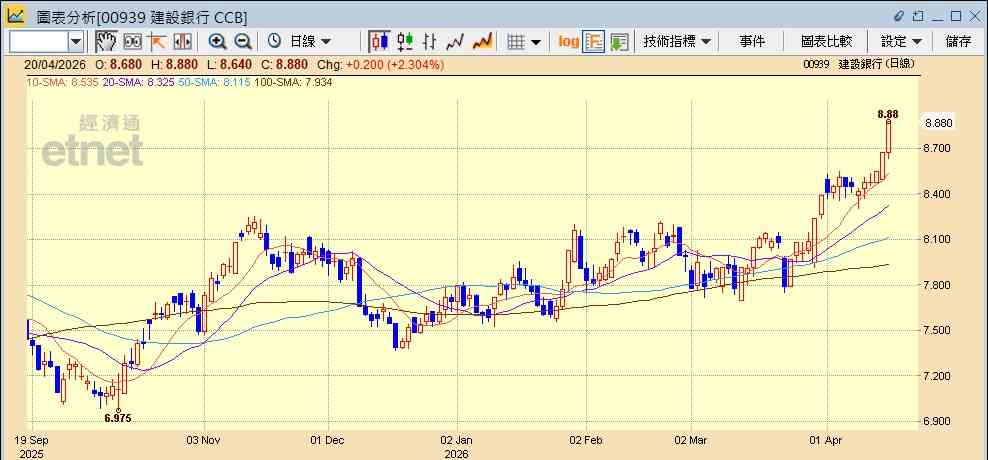Click the 10-SMA: 8.535 legend label
The image size is (988, 460).
pos(61,82)
